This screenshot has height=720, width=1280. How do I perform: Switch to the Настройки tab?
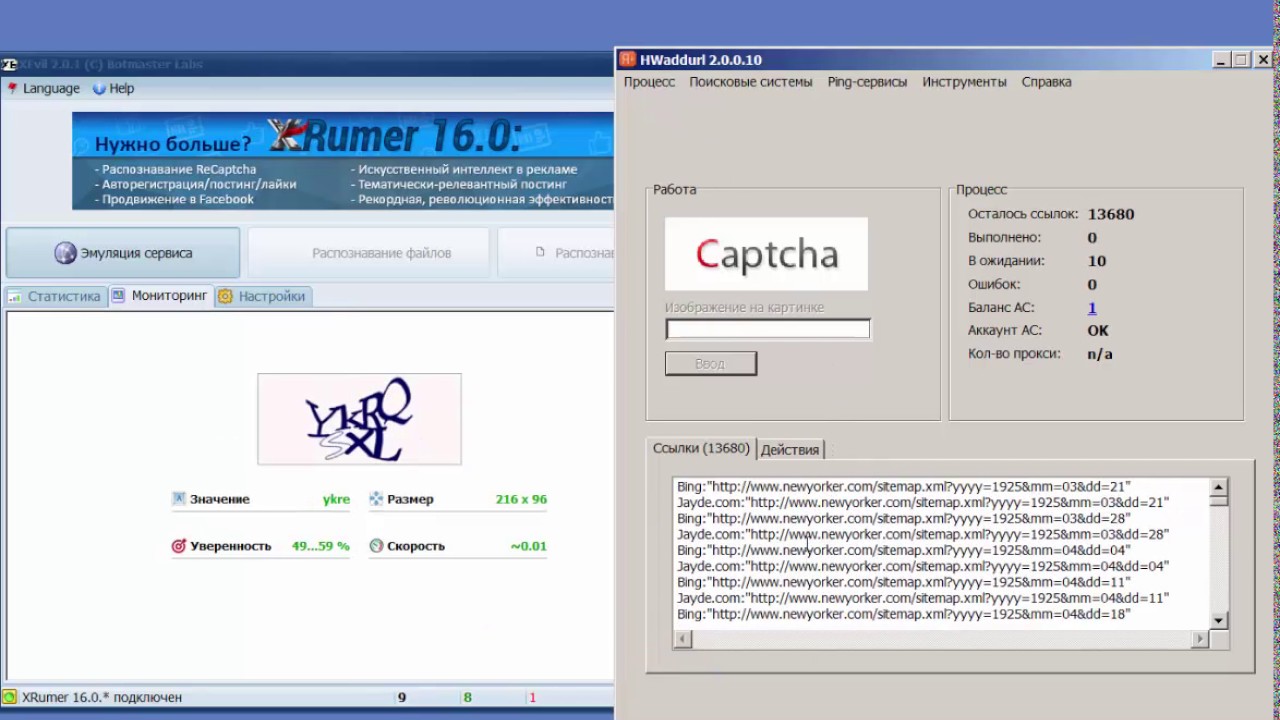click(x=263, y=296)
